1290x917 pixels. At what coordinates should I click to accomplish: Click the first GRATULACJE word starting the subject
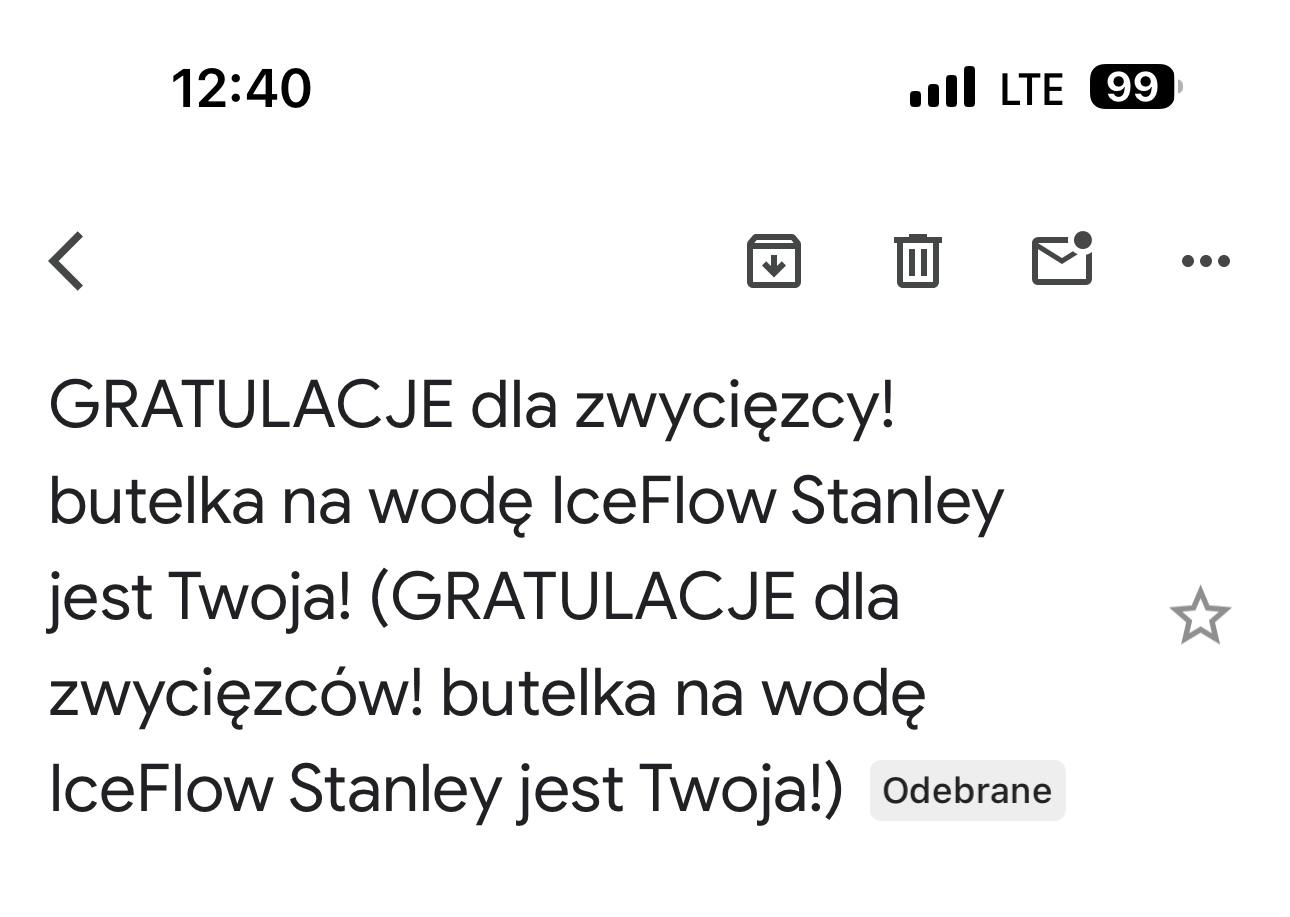250,406
